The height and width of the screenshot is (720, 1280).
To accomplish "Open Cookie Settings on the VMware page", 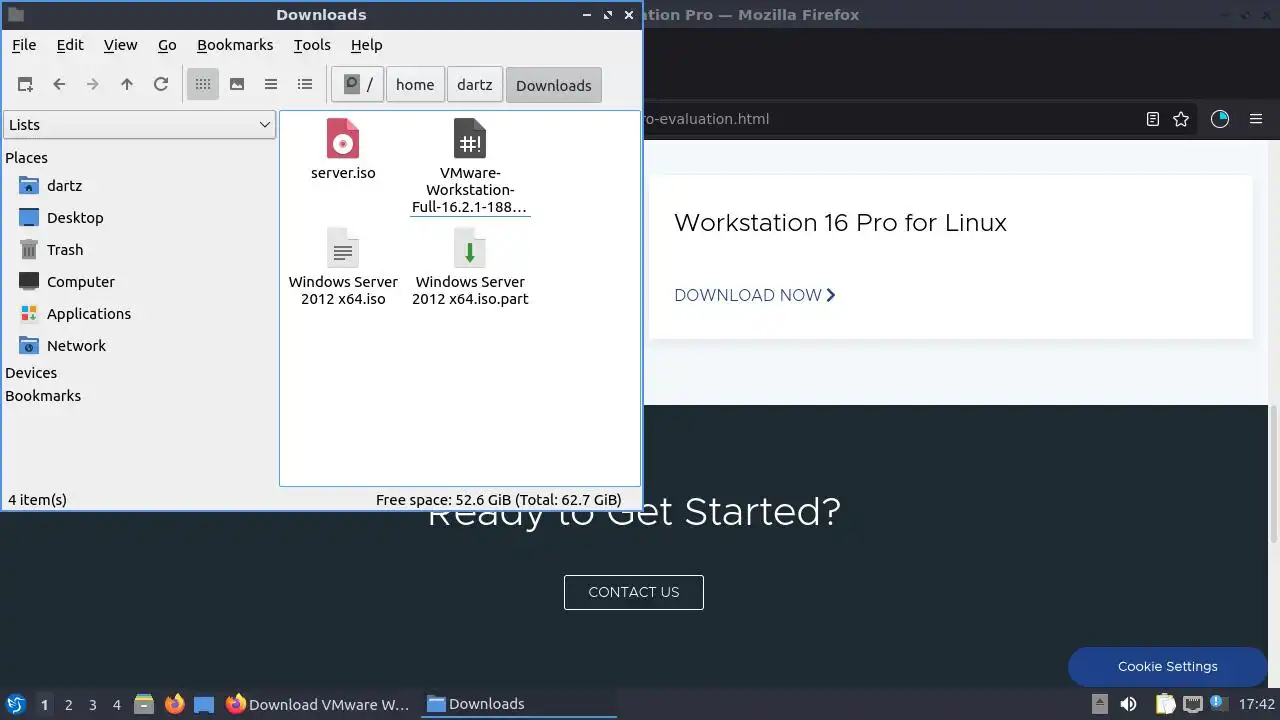I will pos(1167,667).
